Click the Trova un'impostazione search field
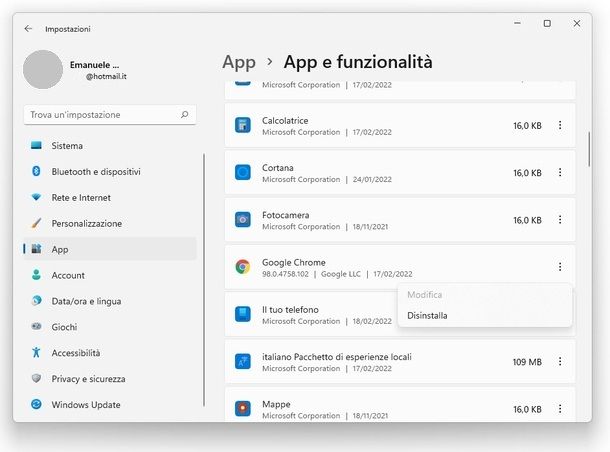The width and height of the screenshot is (610, 452). [x=110, y=115]
